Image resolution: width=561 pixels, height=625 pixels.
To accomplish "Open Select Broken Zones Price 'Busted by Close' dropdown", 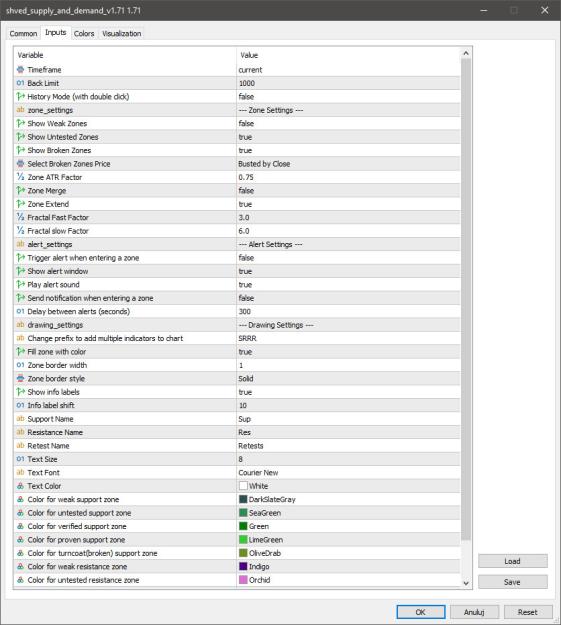I will click(348, 164).
